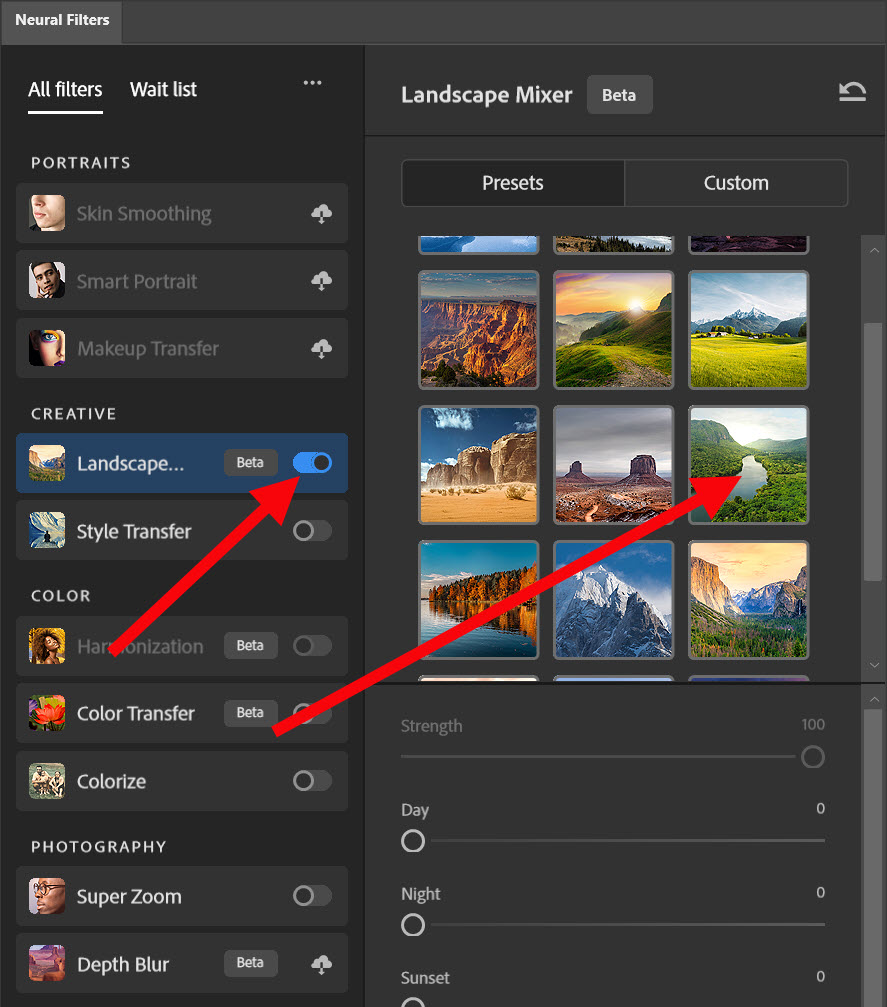
Task: Select the Skin Smoothing filter row
Action: click(182, 213)
